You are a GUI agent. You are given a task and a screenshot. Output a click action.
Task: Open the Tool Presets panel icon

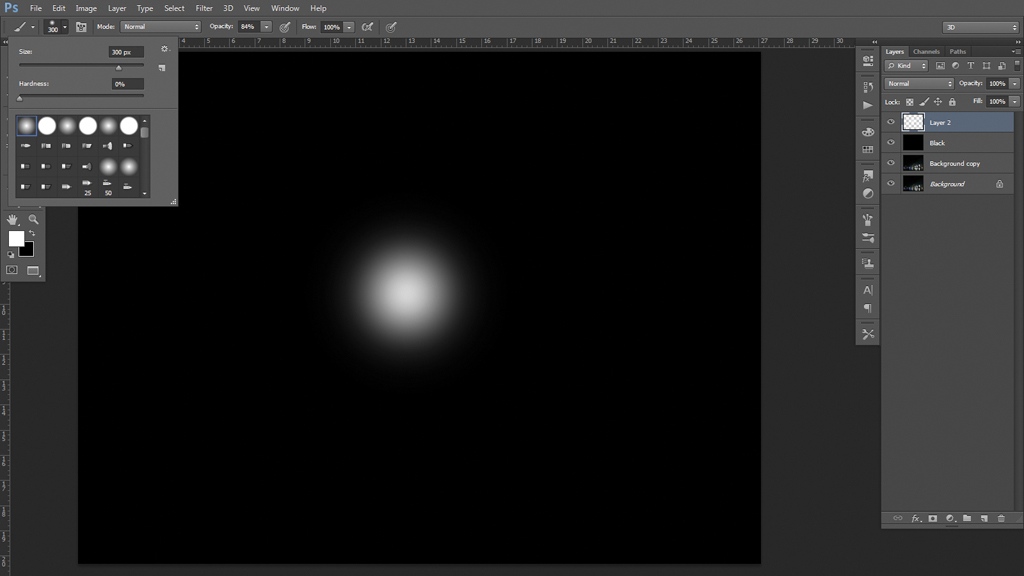click(x=868, y=334)
